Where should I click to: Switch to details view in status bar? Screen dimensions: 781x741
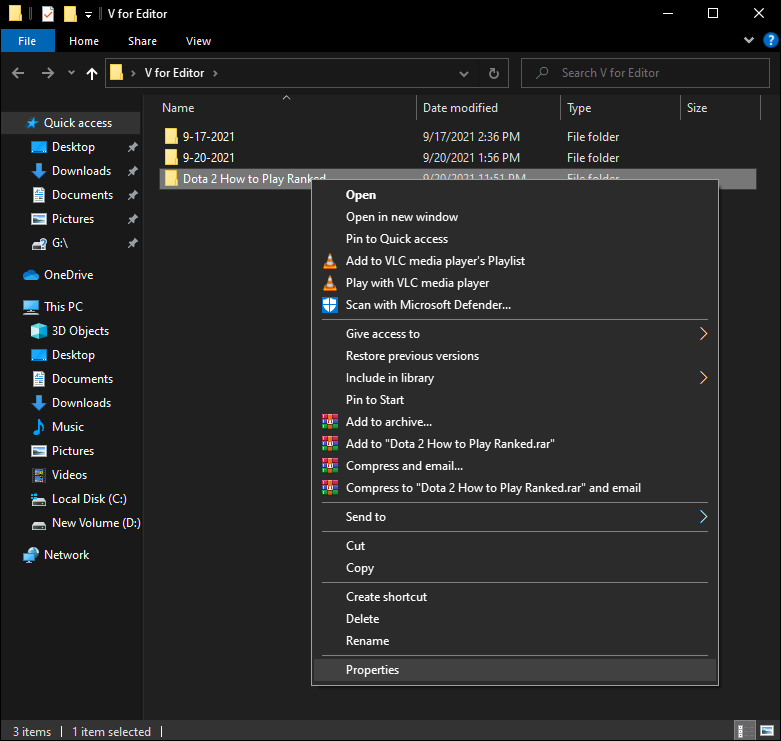pyautogui.click(x=745, y=731)
